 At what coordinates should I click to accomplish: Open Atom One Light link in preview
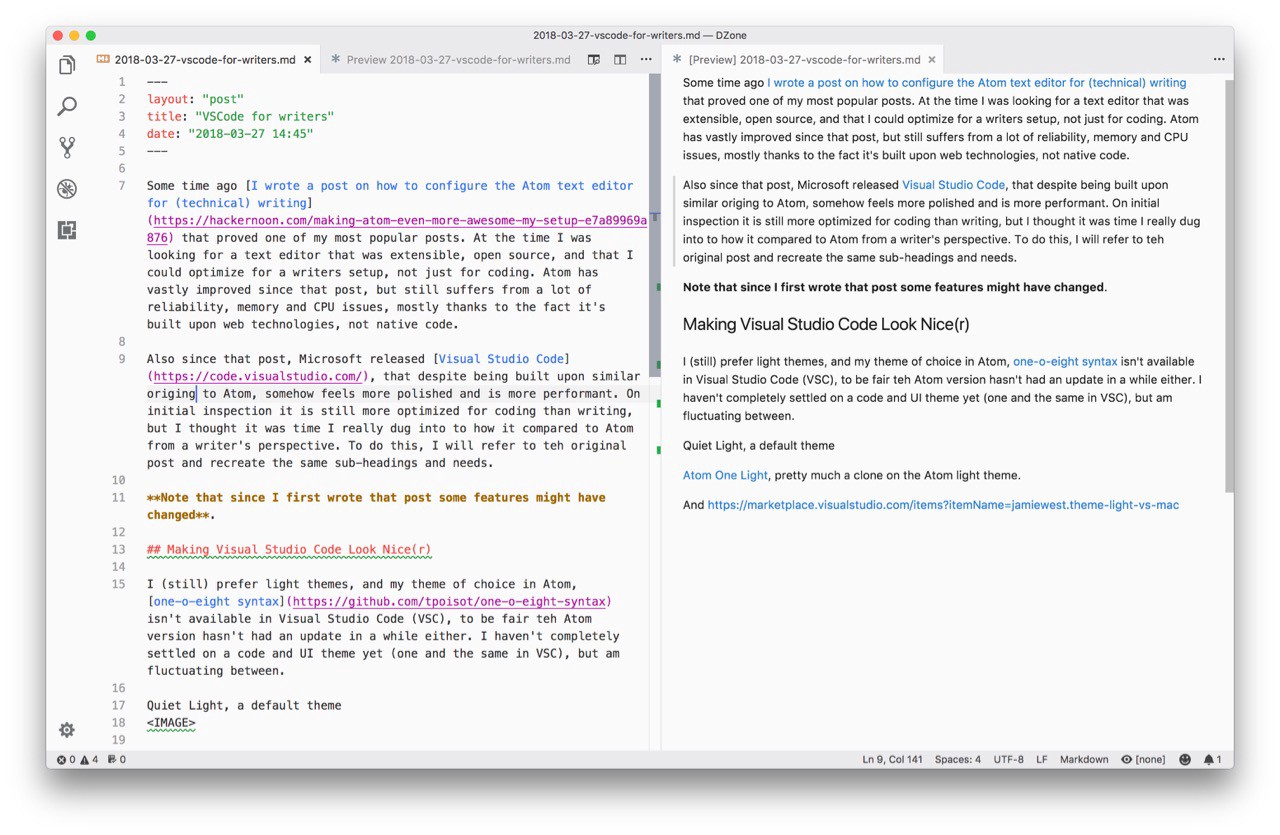point(726,475)
